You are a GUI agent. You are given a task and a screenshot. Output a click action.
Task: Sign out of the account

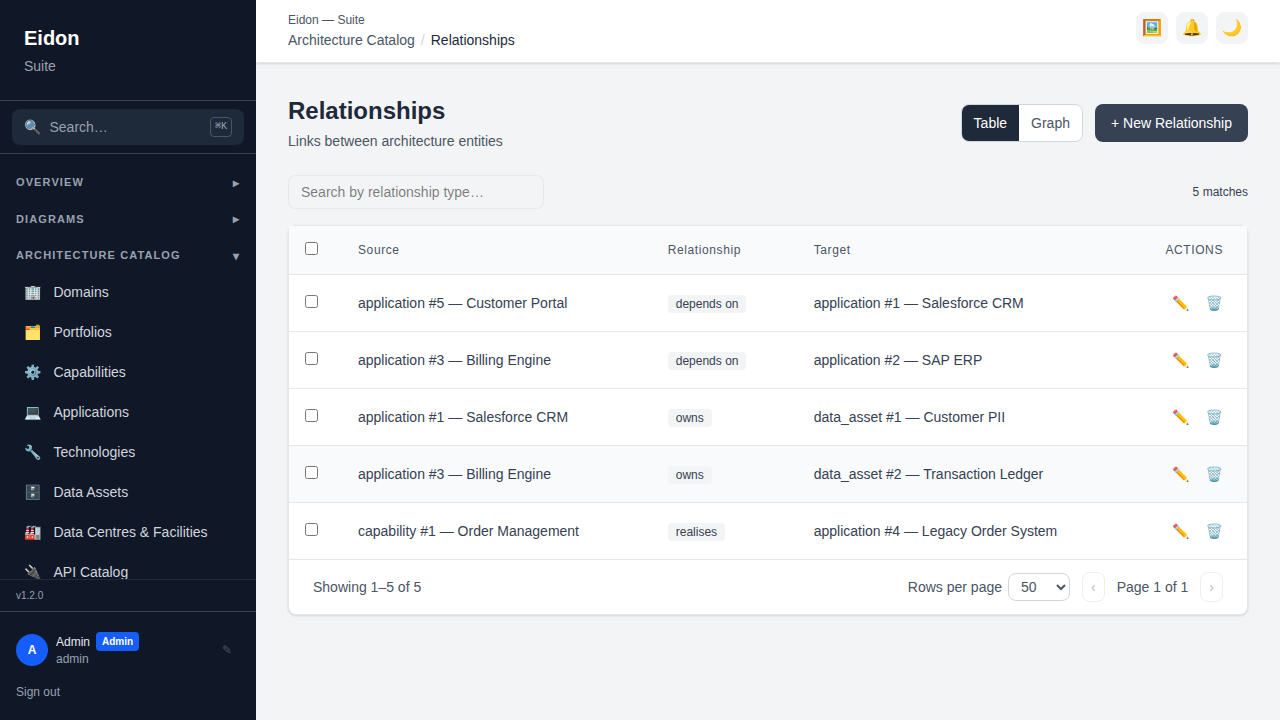coord(38,692)
